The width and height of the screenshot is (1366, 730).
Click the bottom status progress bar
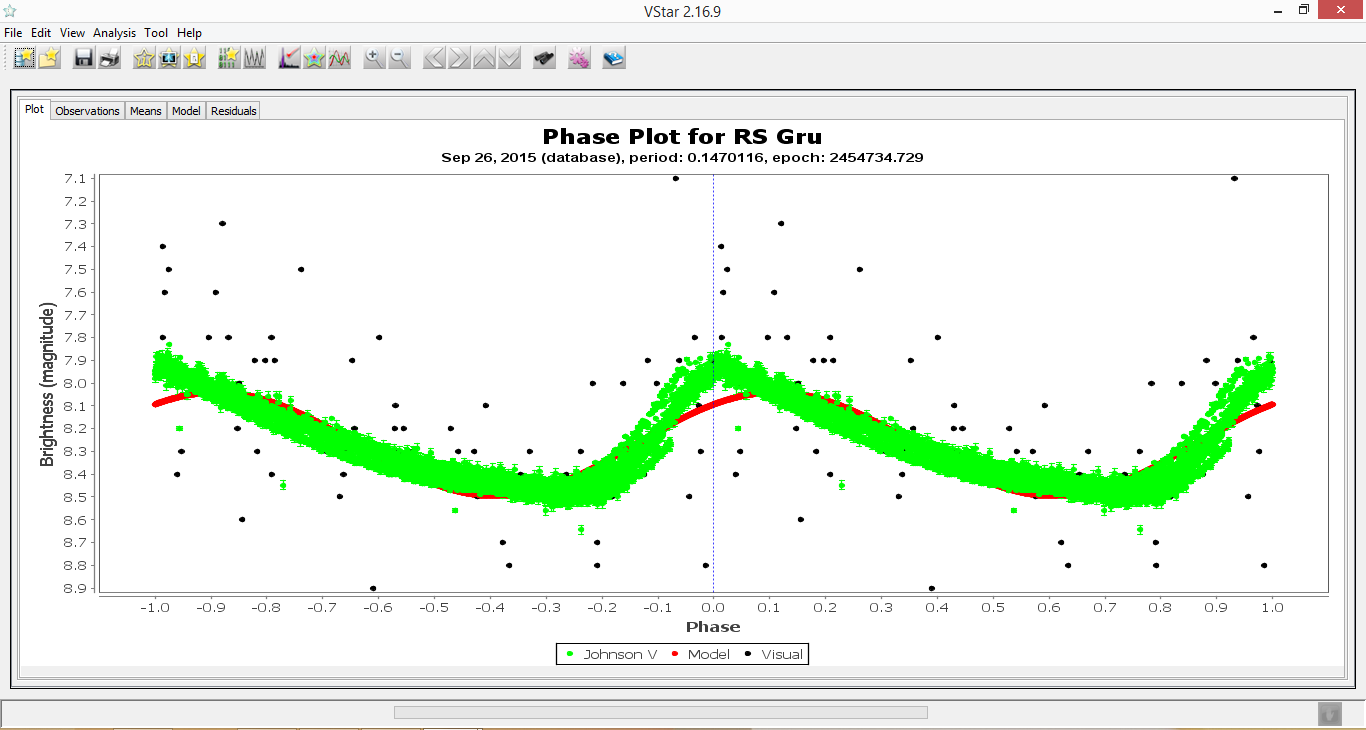pos(660,713)
